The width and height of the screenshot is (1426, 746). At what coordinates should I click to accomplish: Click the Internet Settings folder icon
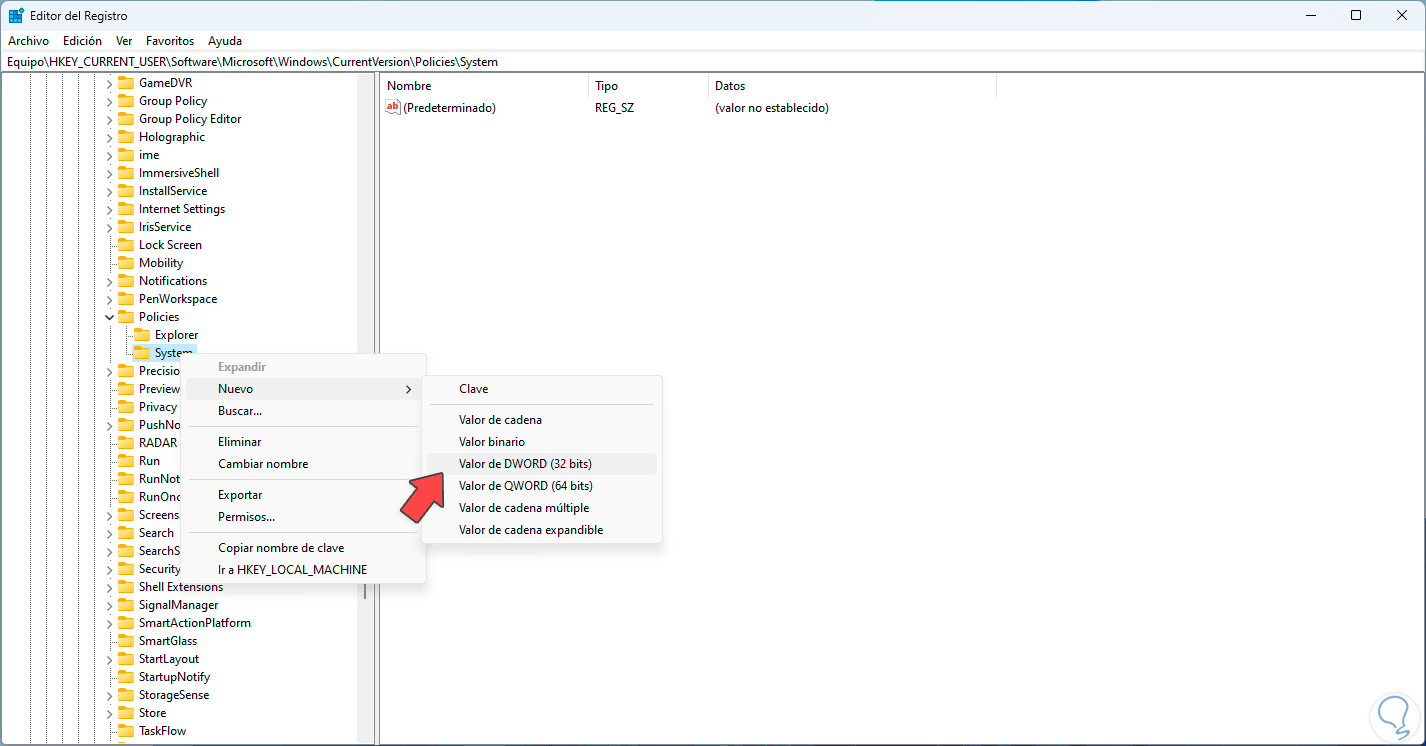coord(126,209)
